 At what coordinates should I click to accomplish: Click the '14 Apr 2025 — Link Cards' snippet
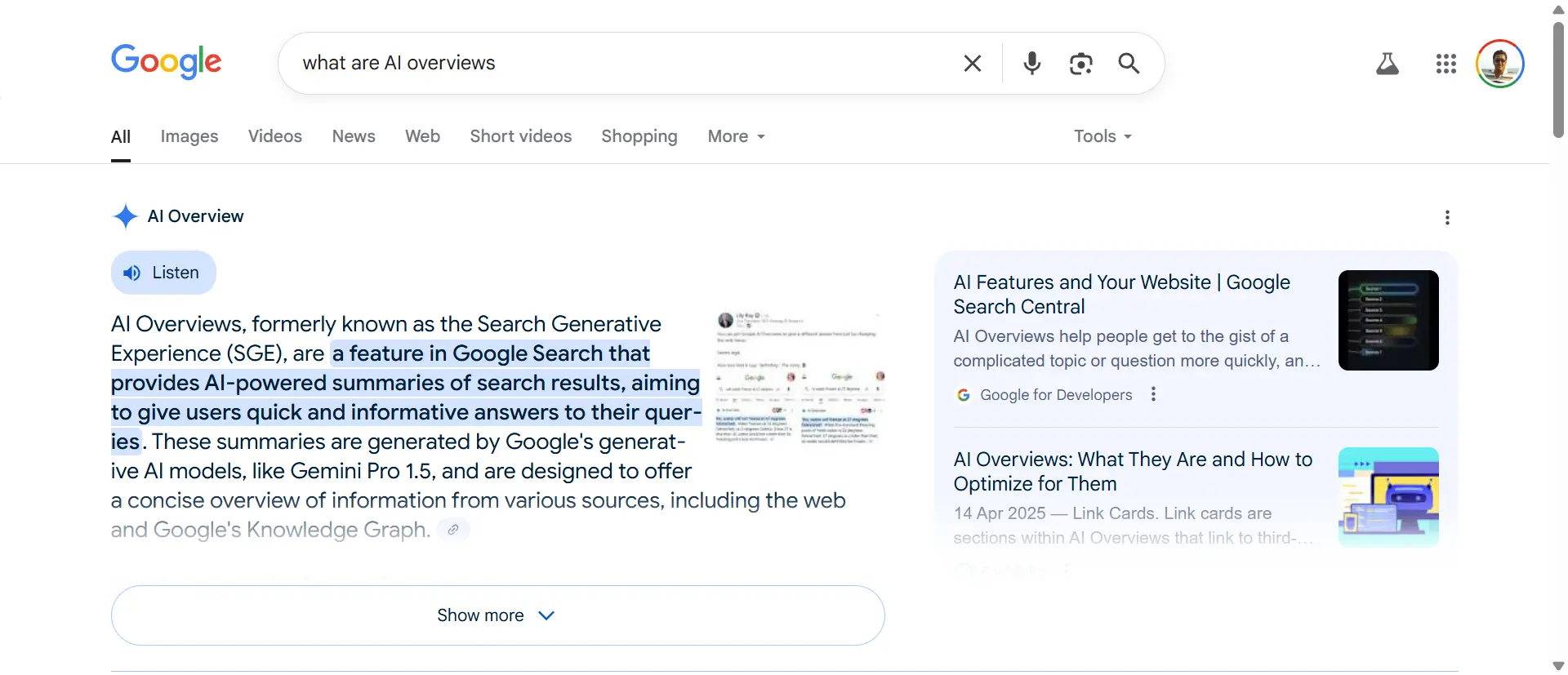[x=1134, y=526]
